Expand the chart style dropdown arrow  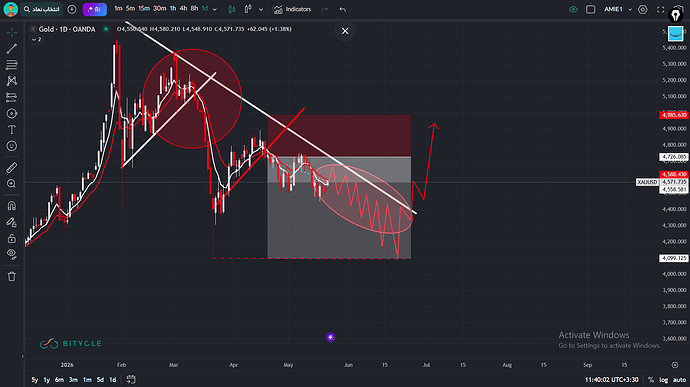(x=261, y=9)
